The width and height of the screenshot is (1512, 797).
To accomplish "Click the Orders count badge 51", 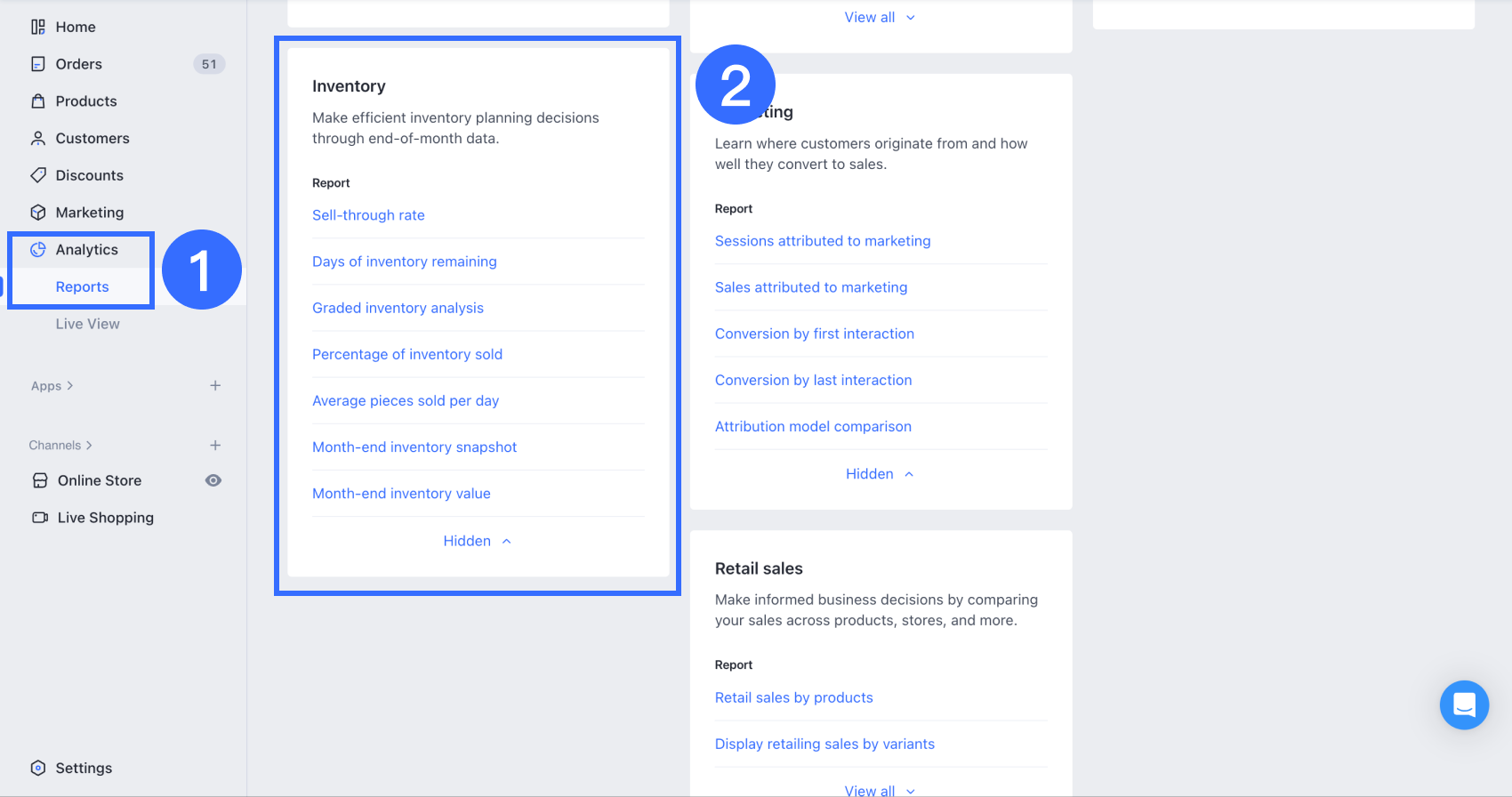I will tap(209, 64).
